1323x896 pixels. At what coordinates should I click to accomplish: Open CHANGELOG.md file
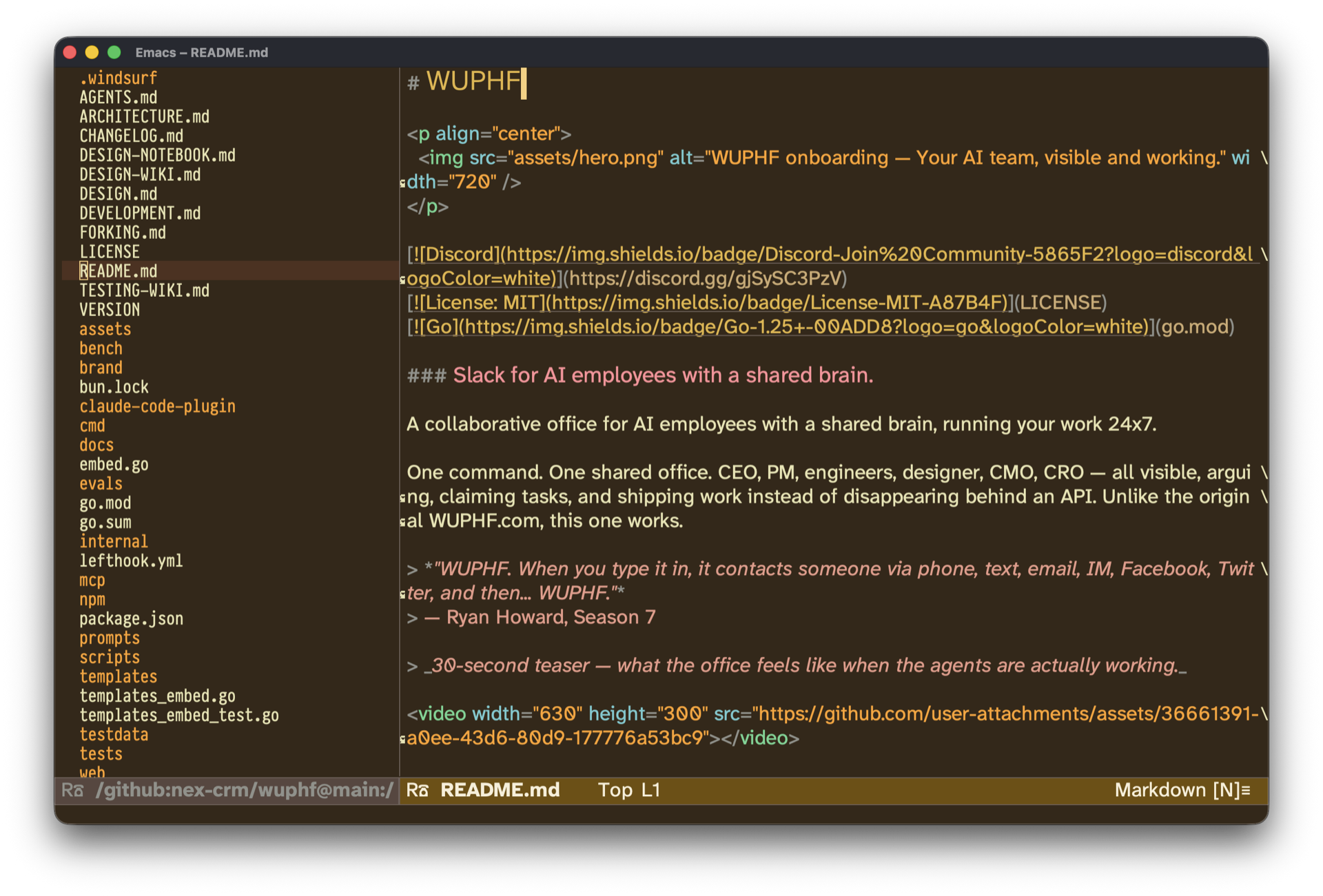pos(131,136)
